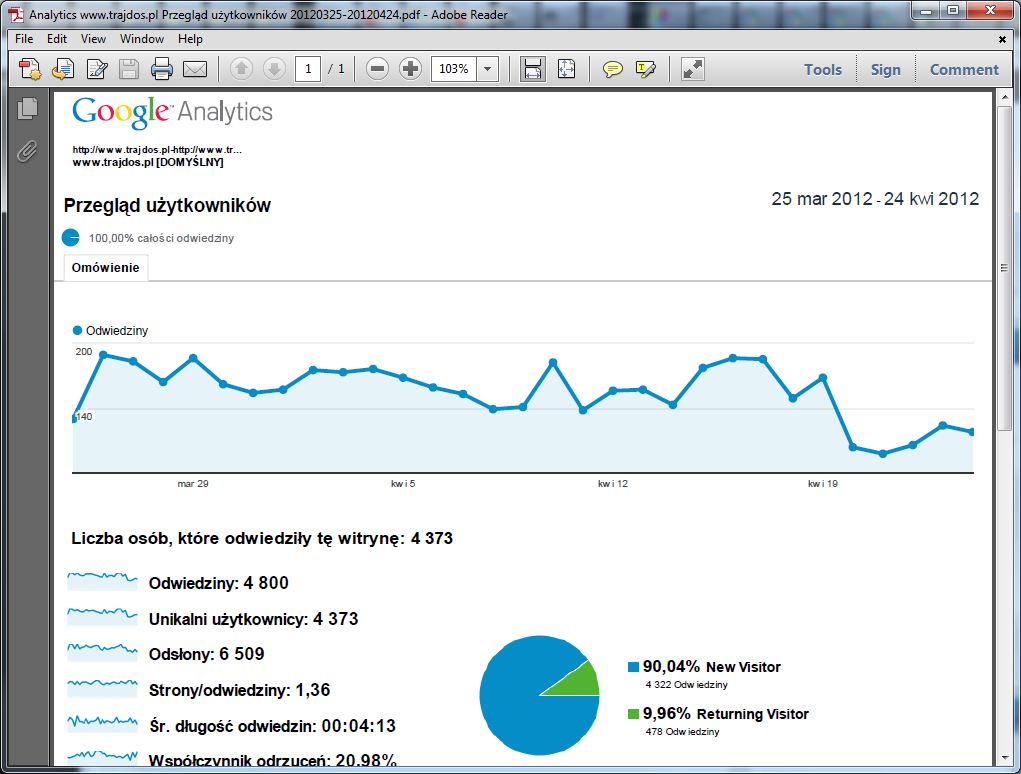Screen dimensions: 1021x774
Task: Send the file by email envelope icon
Action: coord(195,69)
